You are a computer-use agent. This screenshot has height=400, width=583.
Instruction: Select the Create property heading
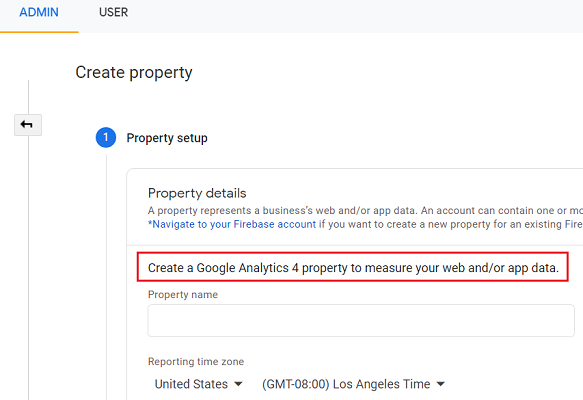134,72
